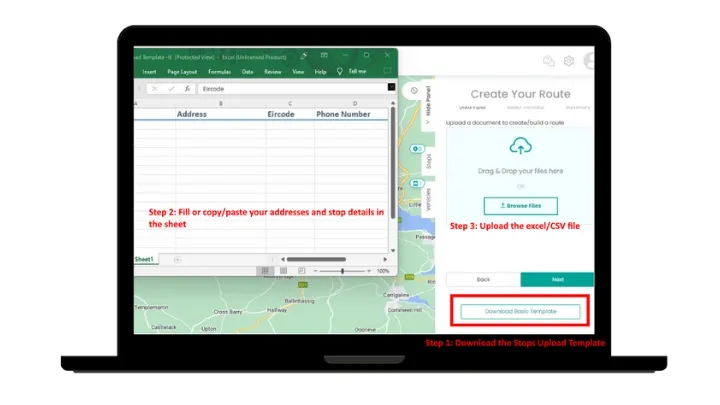The width and height of the screenshot is (720, 405).
Task: Switch to Page Layout view icon
Action: (x=283, y=271)
